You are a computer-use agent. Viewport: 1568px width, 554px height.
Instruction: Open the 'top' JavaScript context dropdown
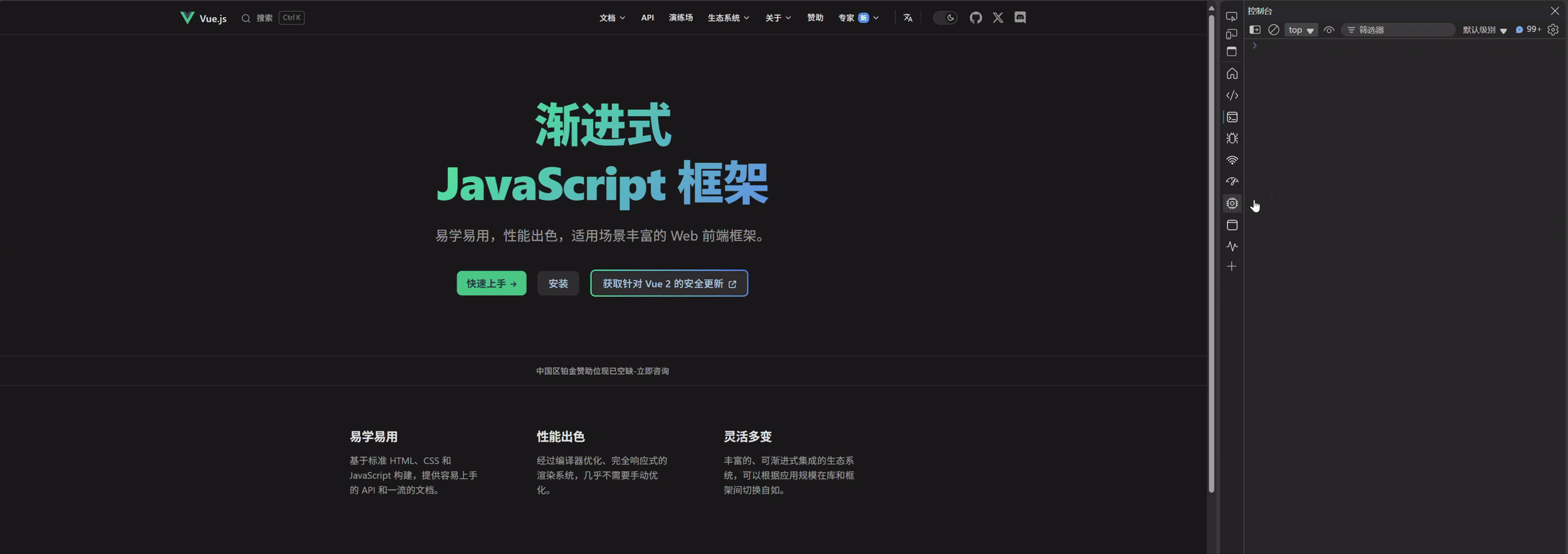tap(1301, 29)
